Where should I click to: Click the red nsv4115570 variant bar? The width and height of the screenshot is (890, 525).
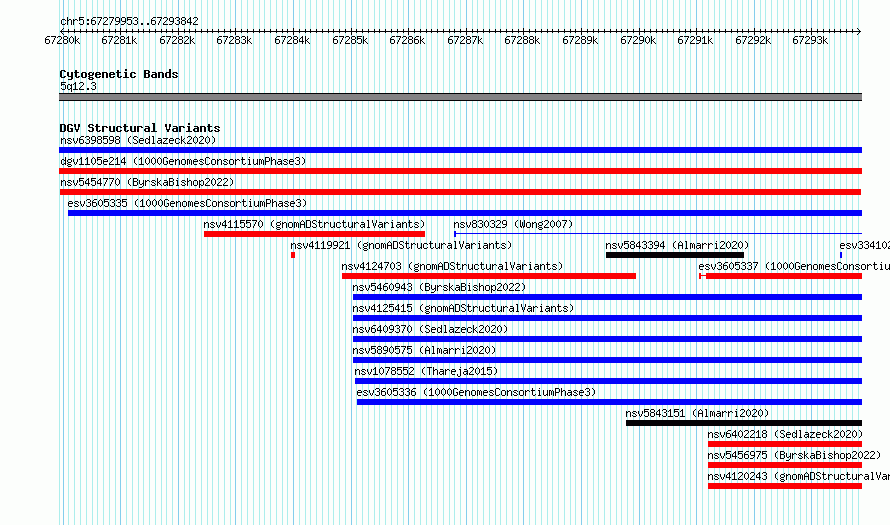coord(314,234)
